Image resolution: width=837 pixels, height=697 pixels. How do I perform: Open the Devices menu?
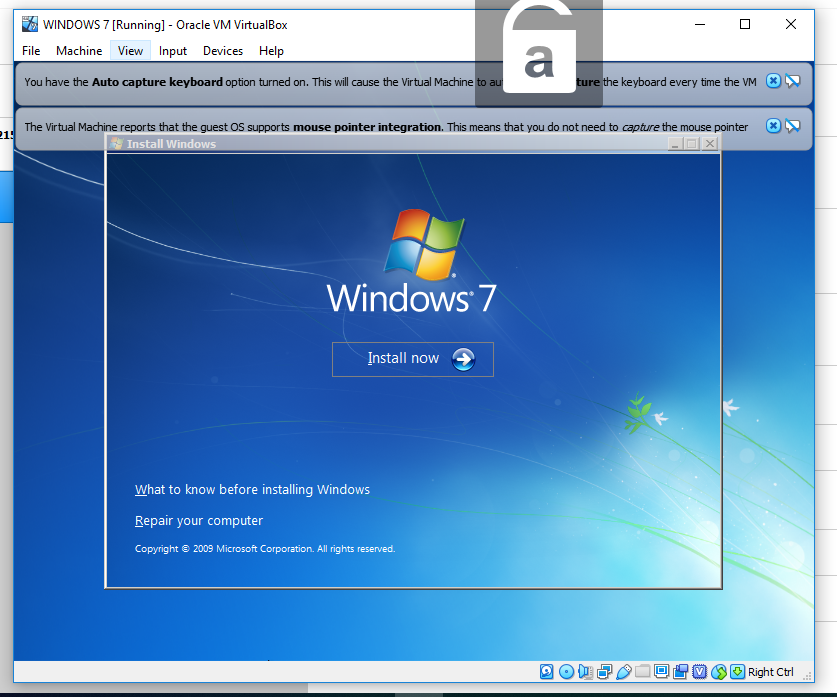pos(223,51)
